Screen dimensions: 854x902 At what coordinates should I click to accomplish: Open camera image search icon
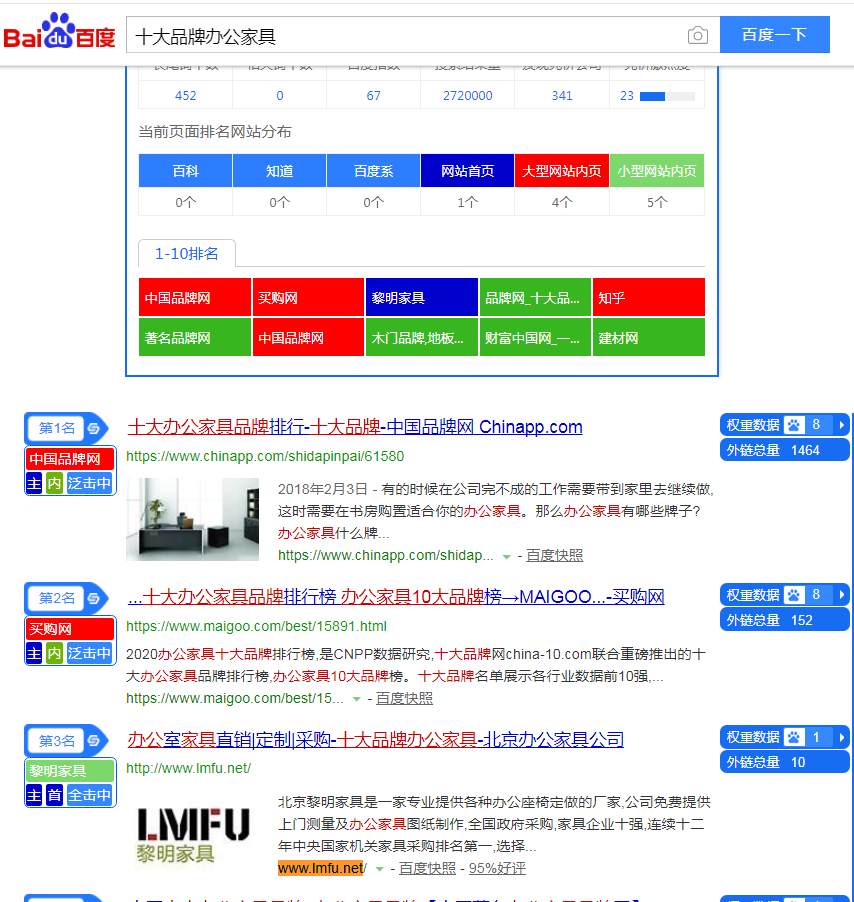pyautogui.click(x=697, y=35)
